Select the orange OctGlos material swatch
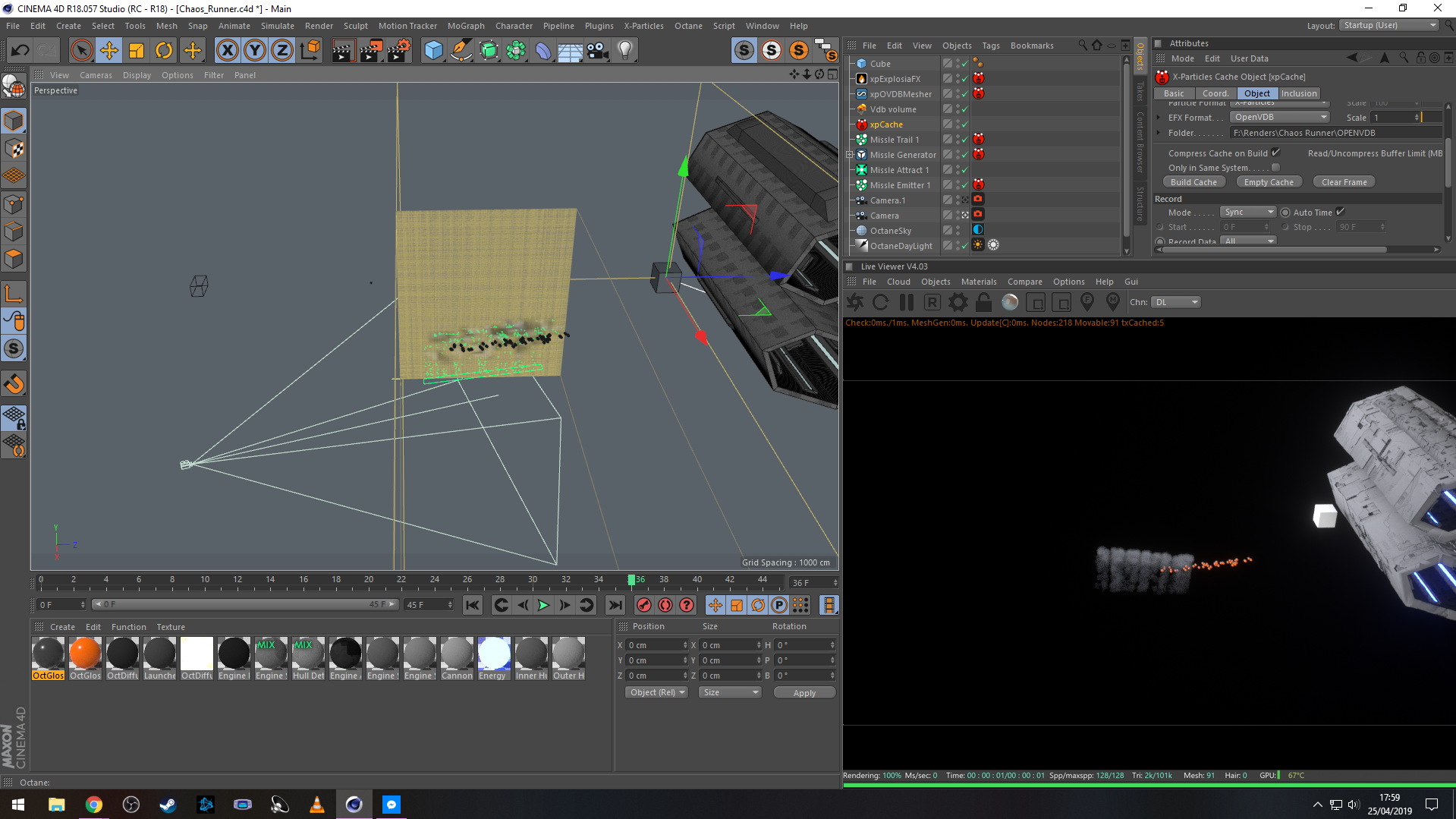 pyautogui.click(x=85, y=659)
